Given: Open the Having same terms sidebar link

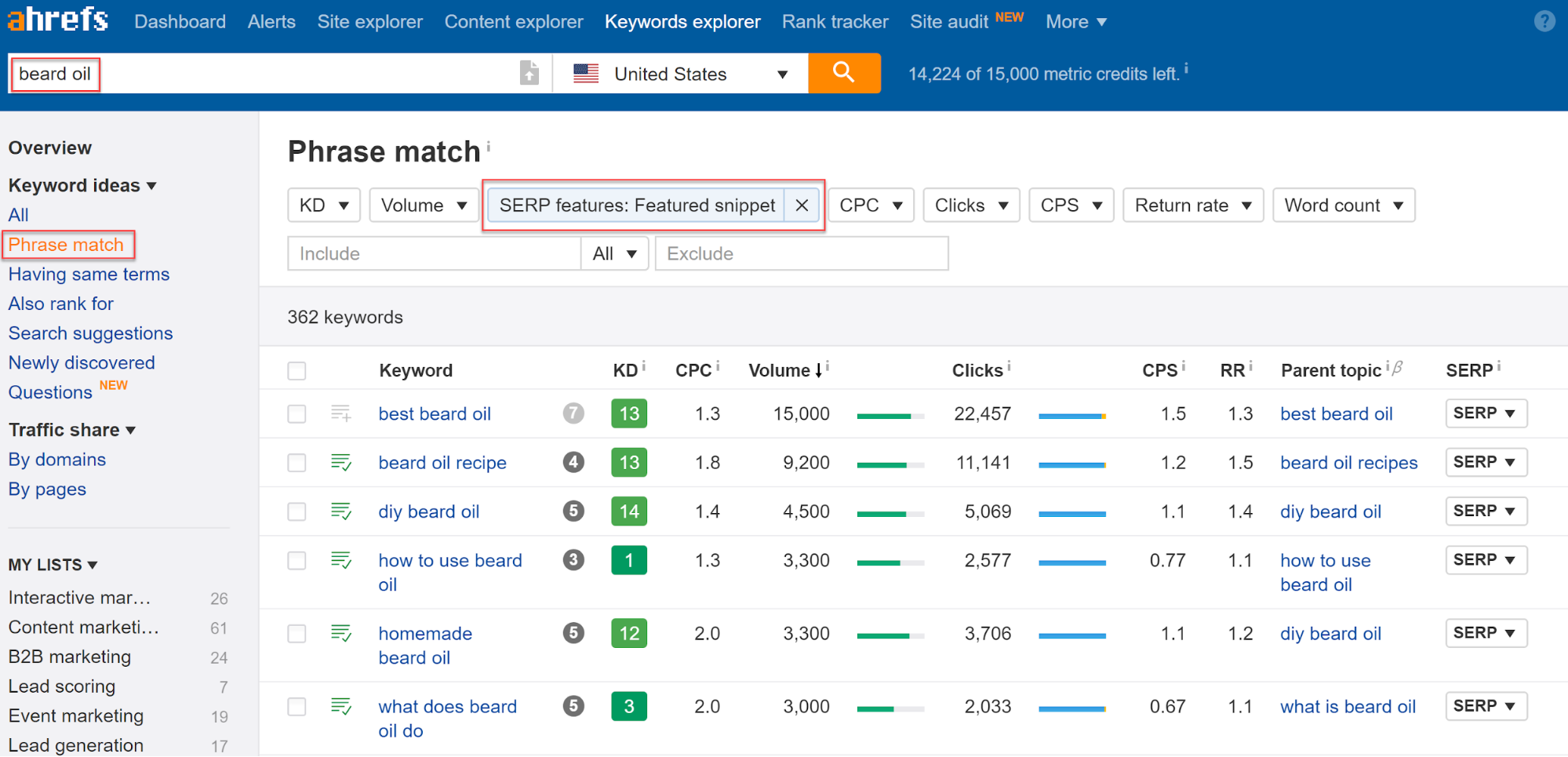Looking at the screenshot, I should 89,274.
